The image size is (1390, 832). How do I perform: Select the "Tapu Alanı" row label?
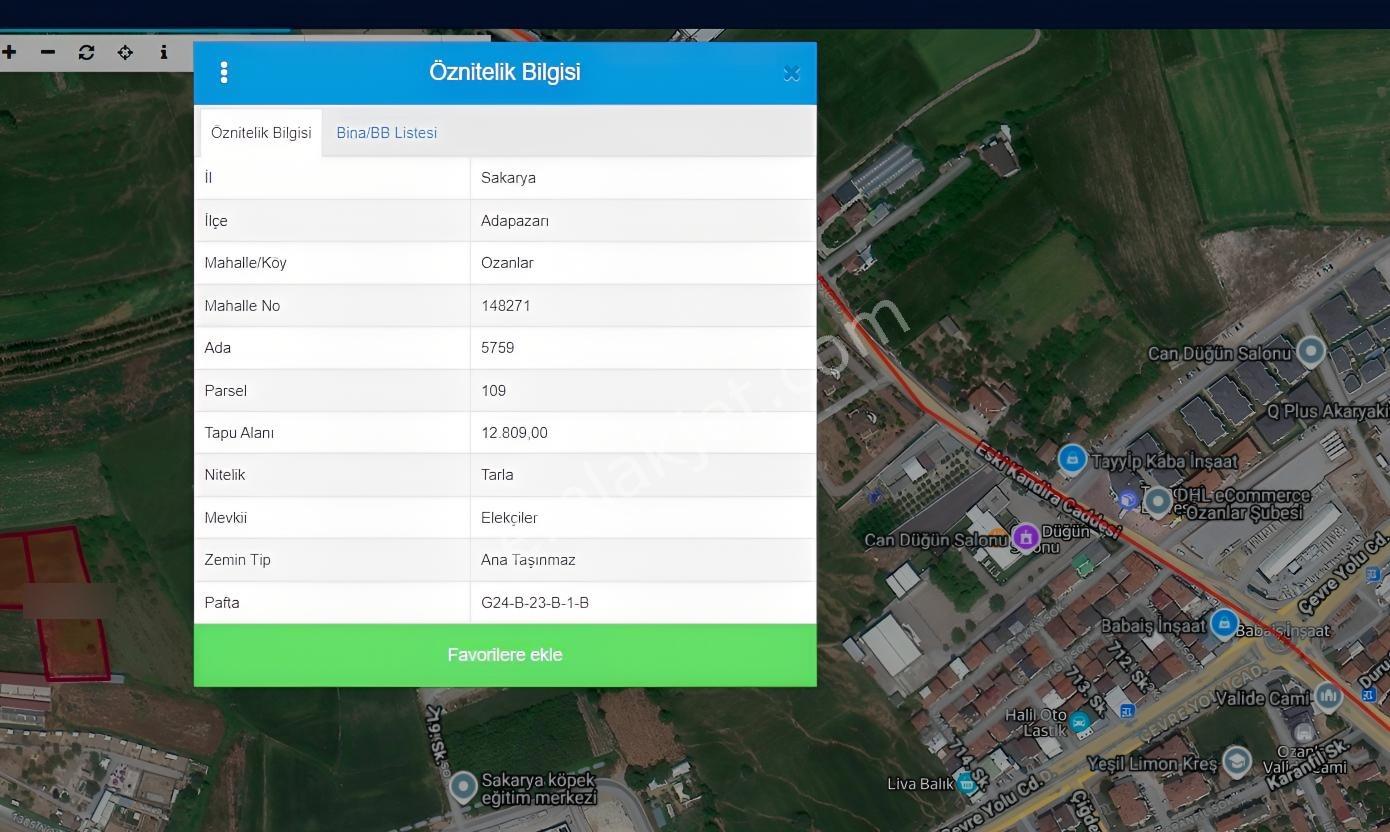click(239, 433)
